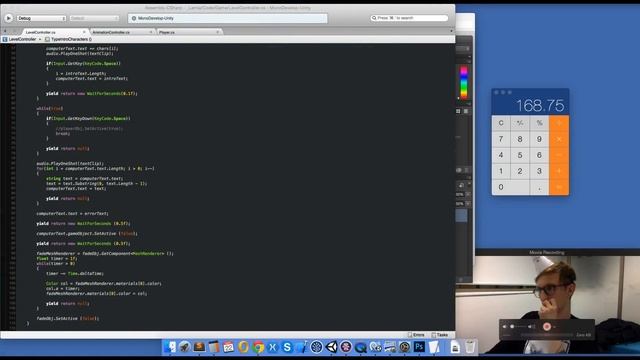
Task: Open Finder from the Dock
Action: 170,347
